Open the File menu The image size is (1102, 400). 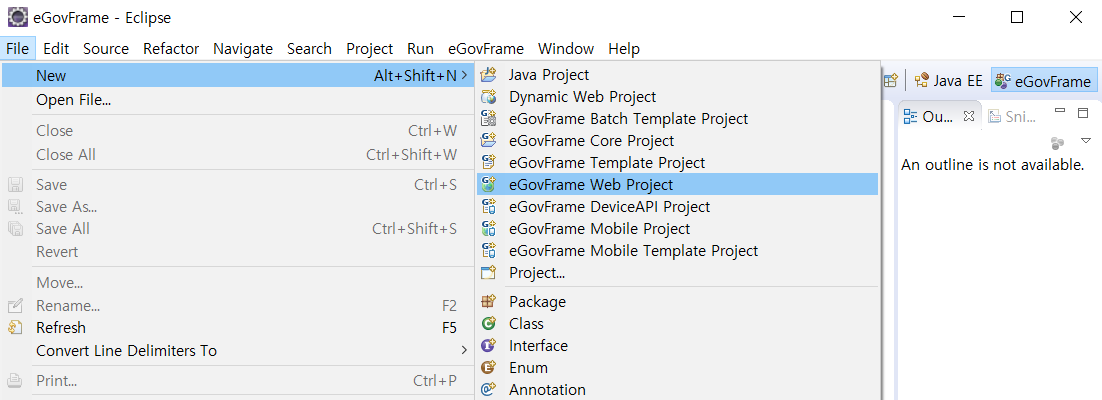pyautogui.click(x=18, y=49)
